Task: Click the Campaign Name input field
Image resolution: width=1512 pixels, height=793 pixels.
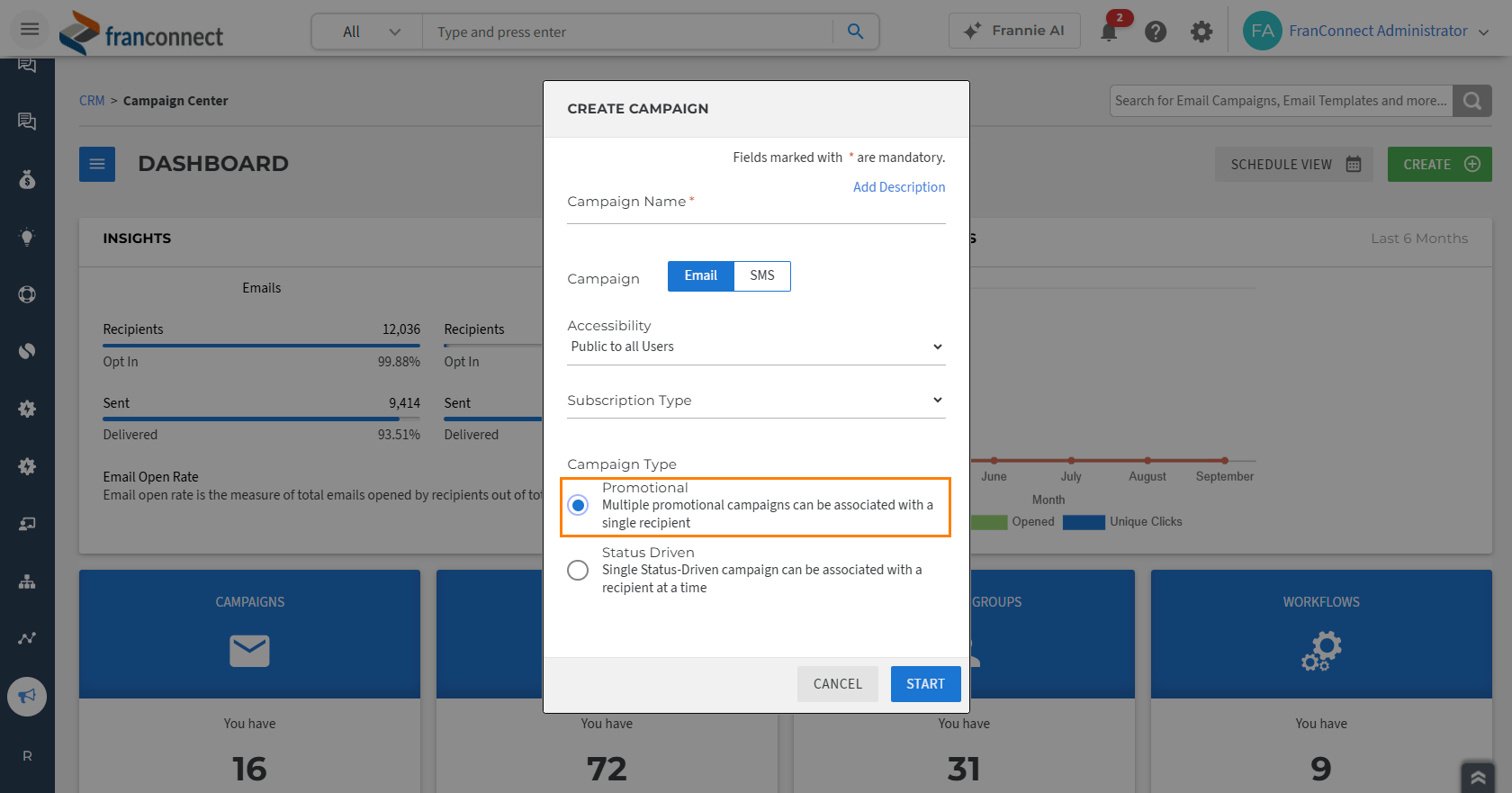Action: tap(756, 208)
